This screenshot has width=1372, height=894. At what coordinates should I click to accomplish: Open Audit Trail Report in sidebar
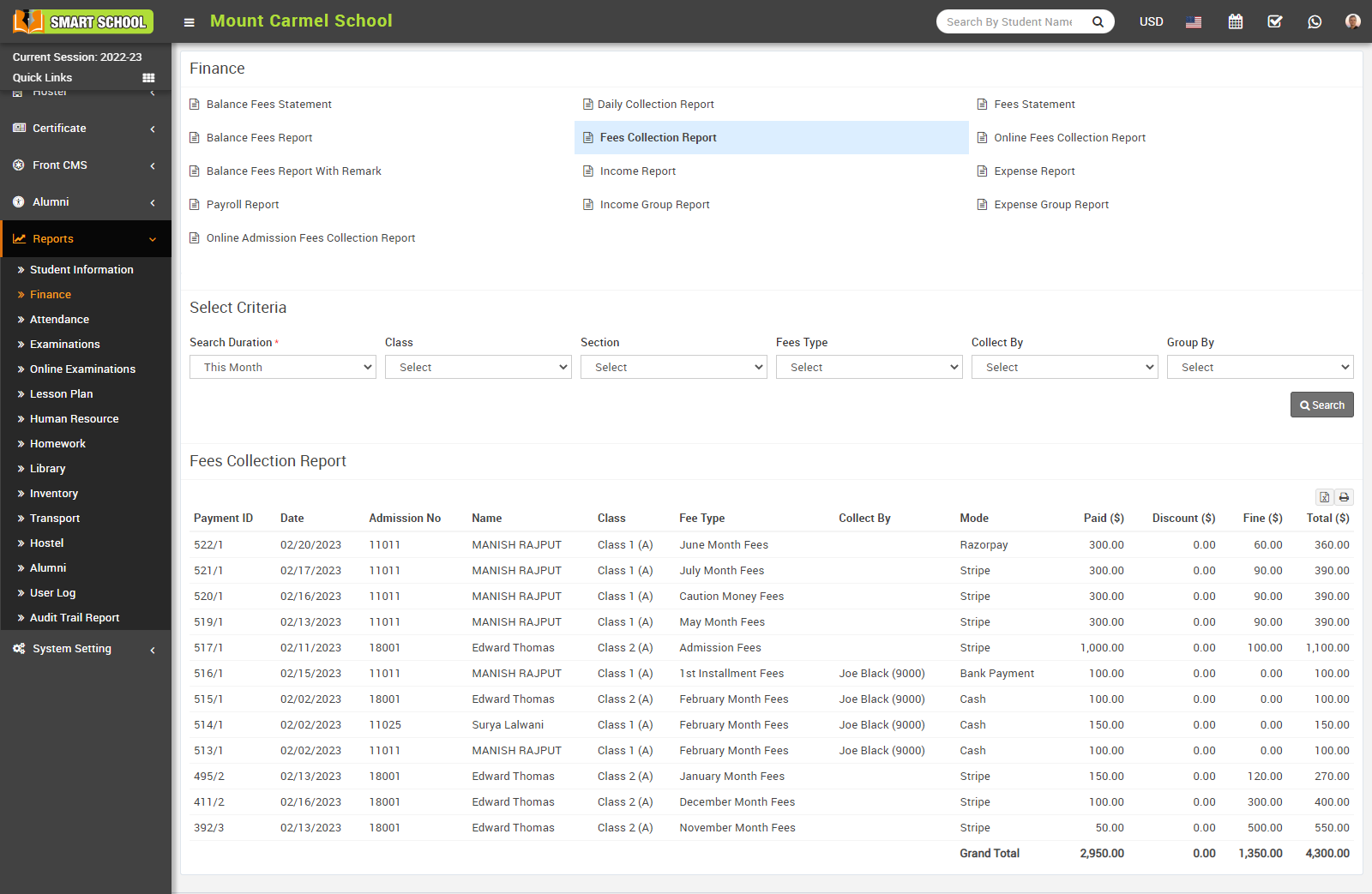click(x=75, y=618)
